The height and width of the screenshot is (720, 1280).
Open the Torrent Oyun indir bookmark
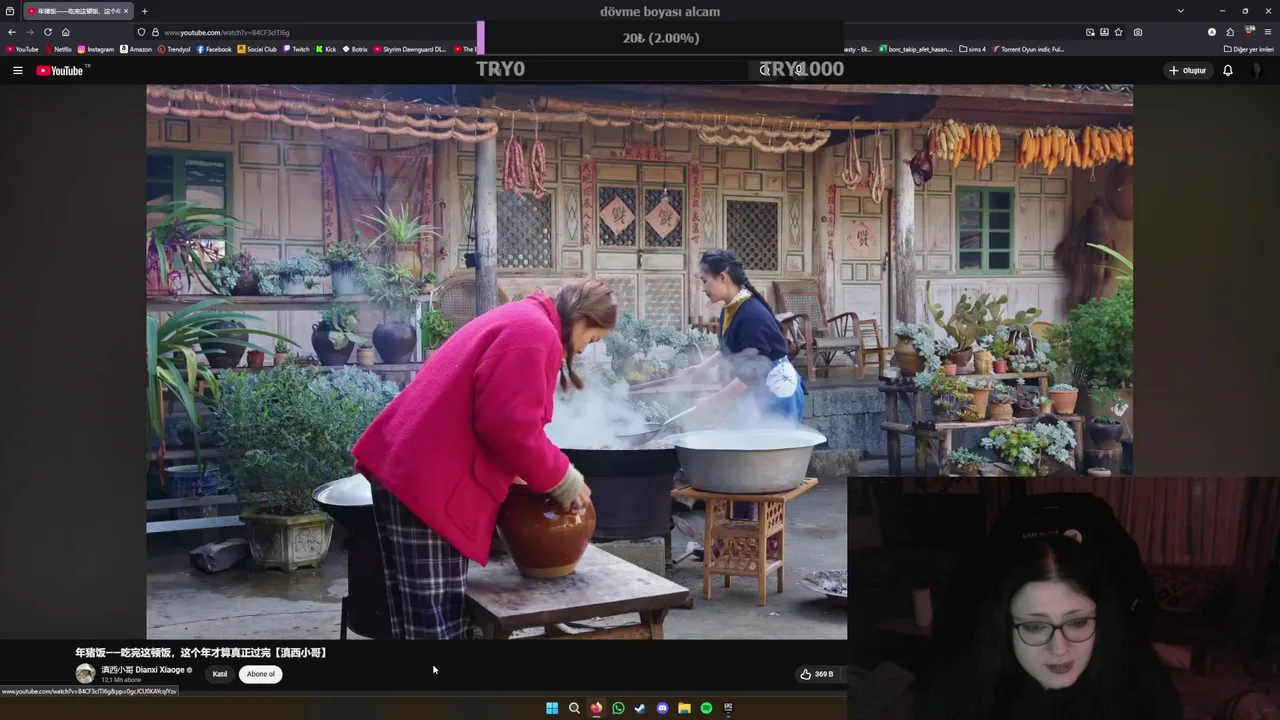click(1029, 49)
